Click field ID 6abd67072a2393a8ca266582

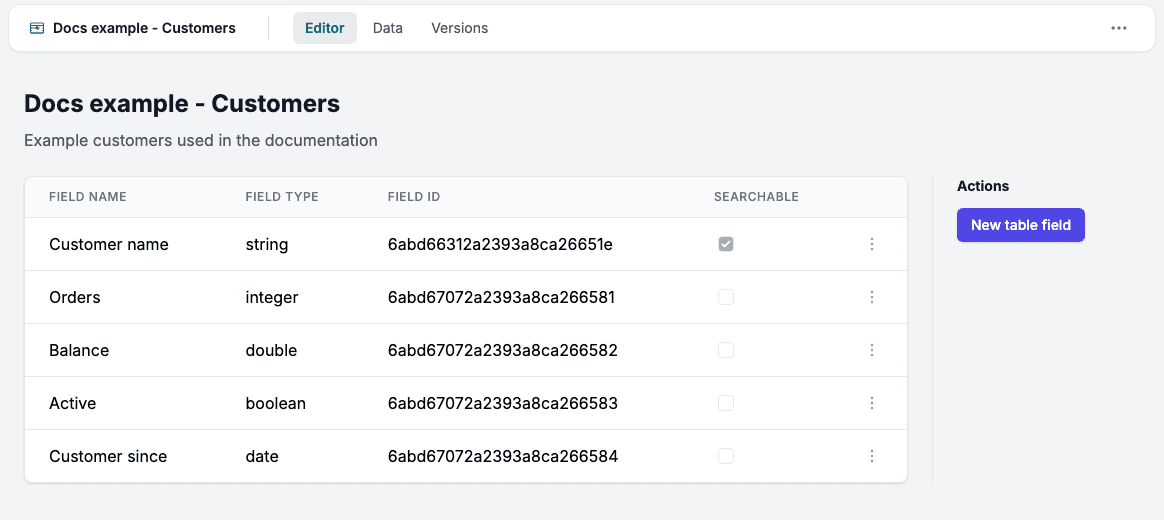(x=503, y=351)
